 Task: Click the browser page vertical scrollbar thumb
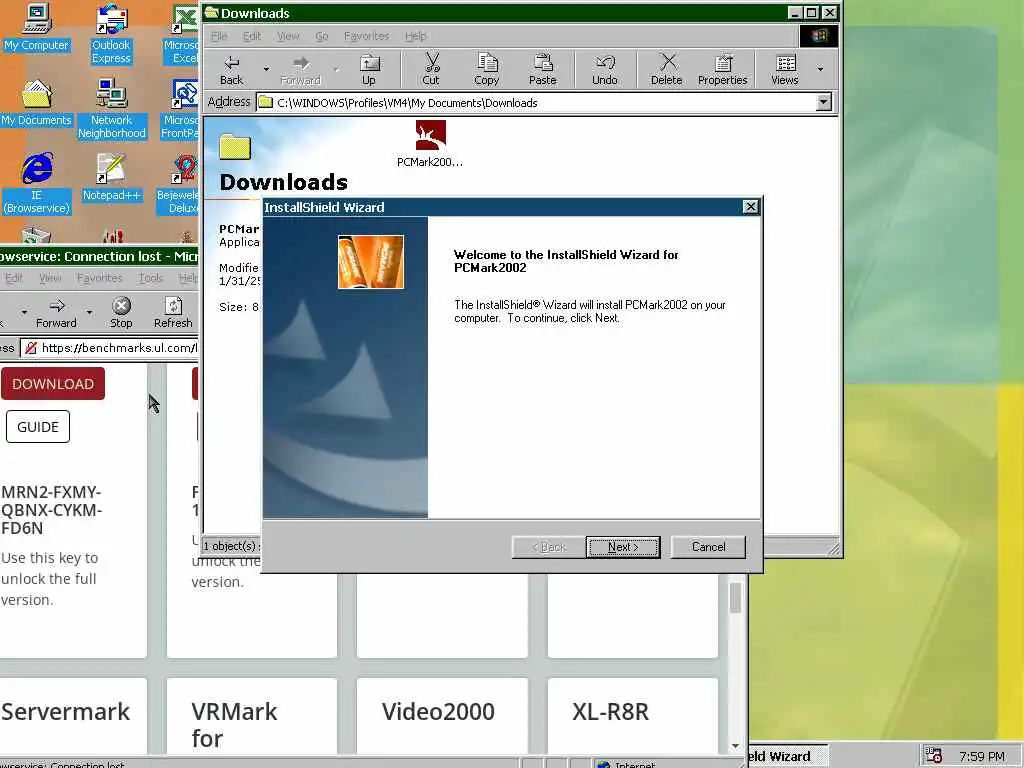tap(735, 598)
